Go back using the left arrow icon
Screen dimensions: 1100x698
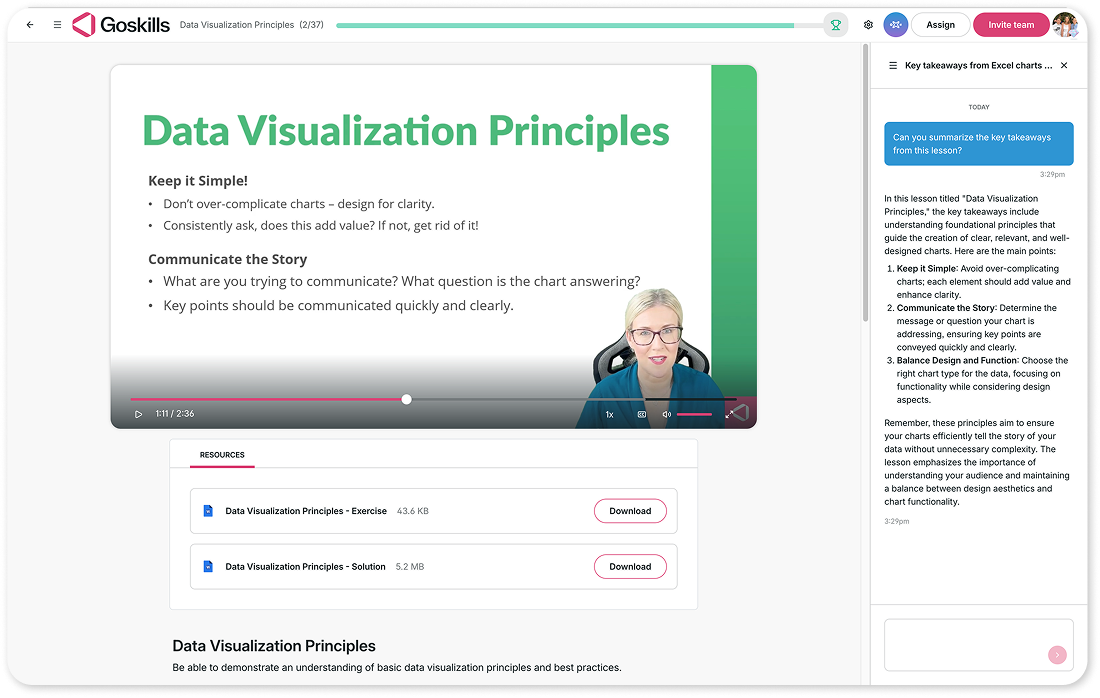[x=29, y=25]
